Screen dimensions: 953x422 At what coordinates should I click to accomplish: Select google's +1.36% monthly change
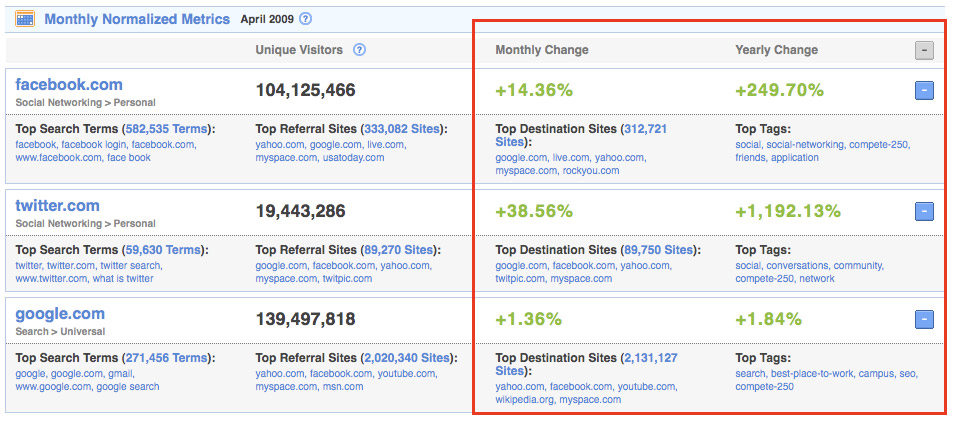[529, 319]
